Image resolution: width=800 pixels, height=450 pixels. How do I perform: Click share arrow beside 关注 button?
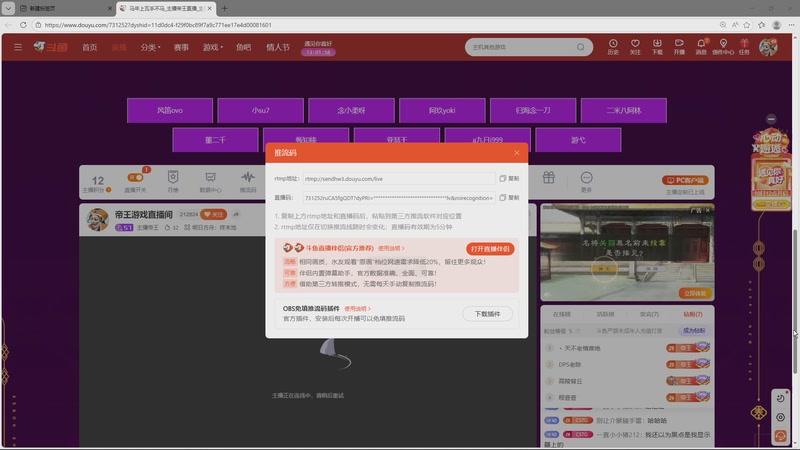tap(236, 214)
